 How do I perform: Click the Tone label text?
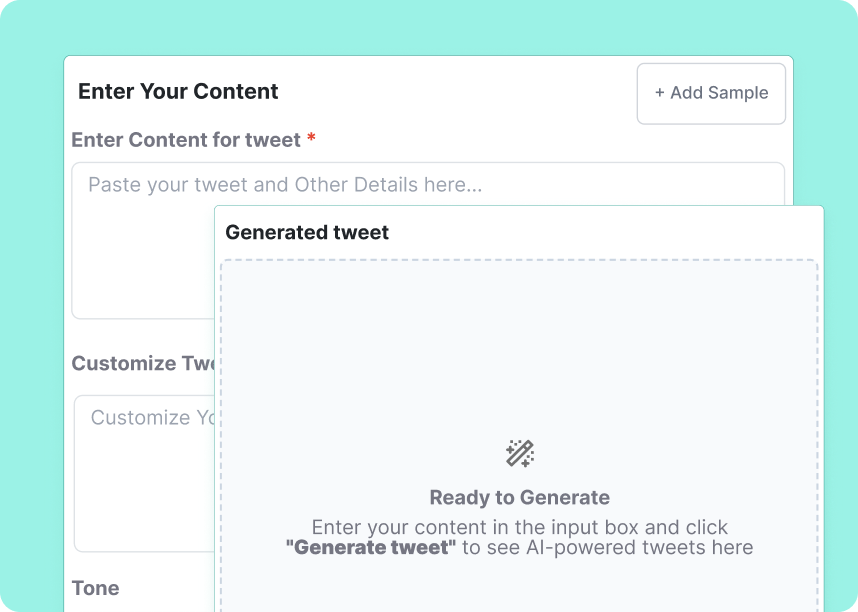coord(96,588)
